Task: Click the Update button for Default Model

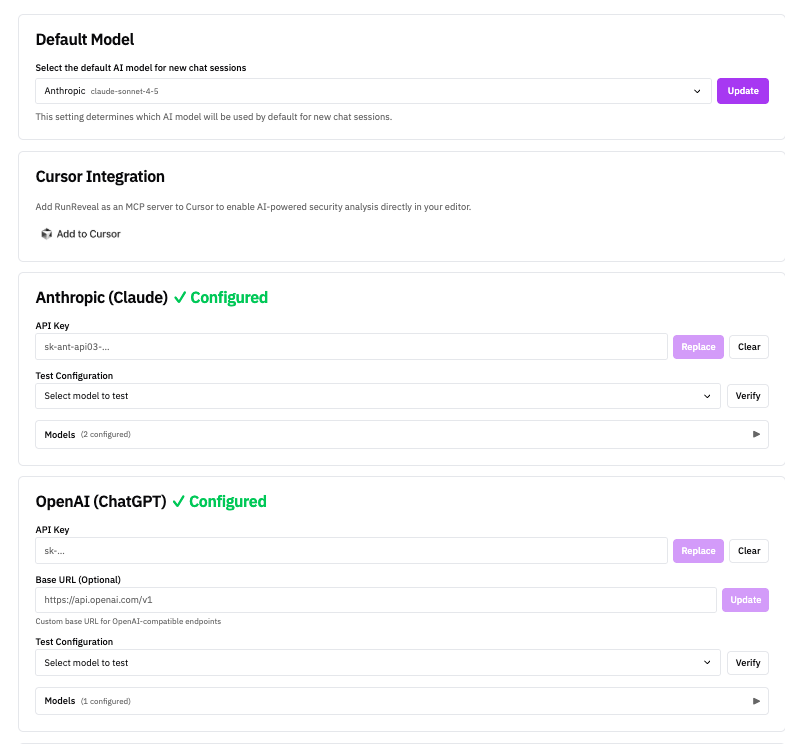Action: pos(742,91)
